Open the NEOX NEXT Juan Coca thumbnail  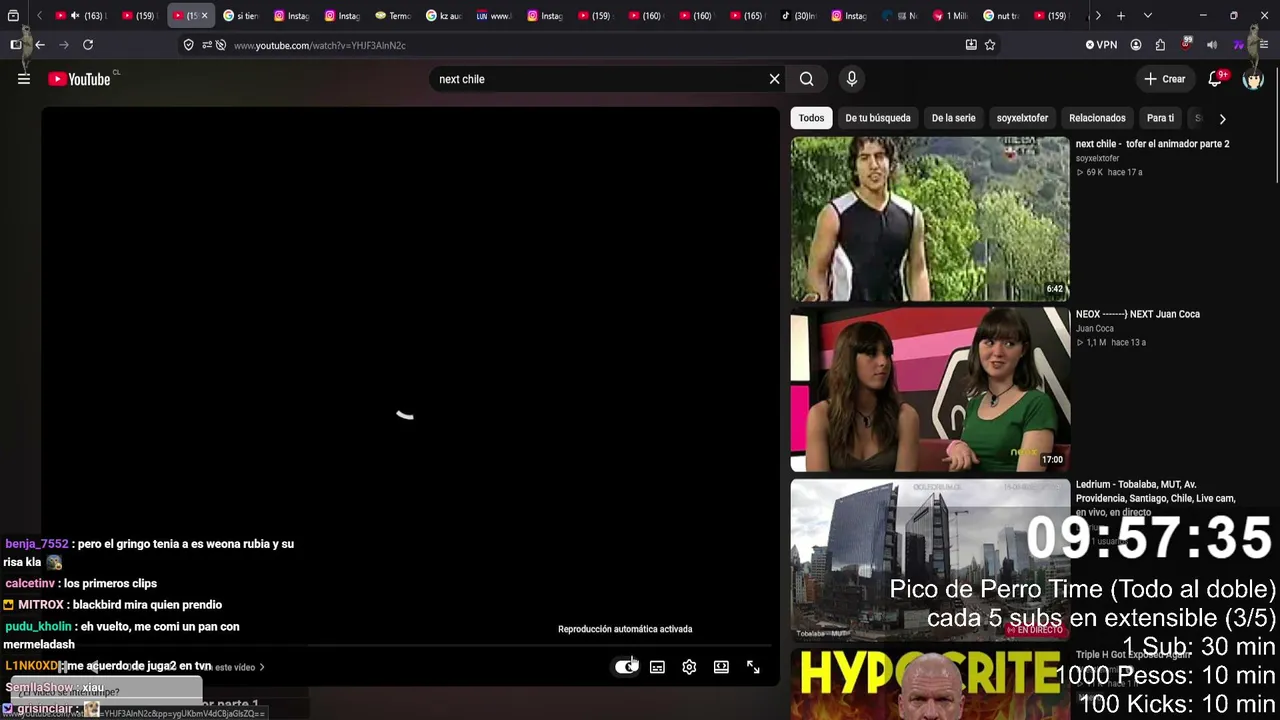pyautogui.click(x=930, y=389)
